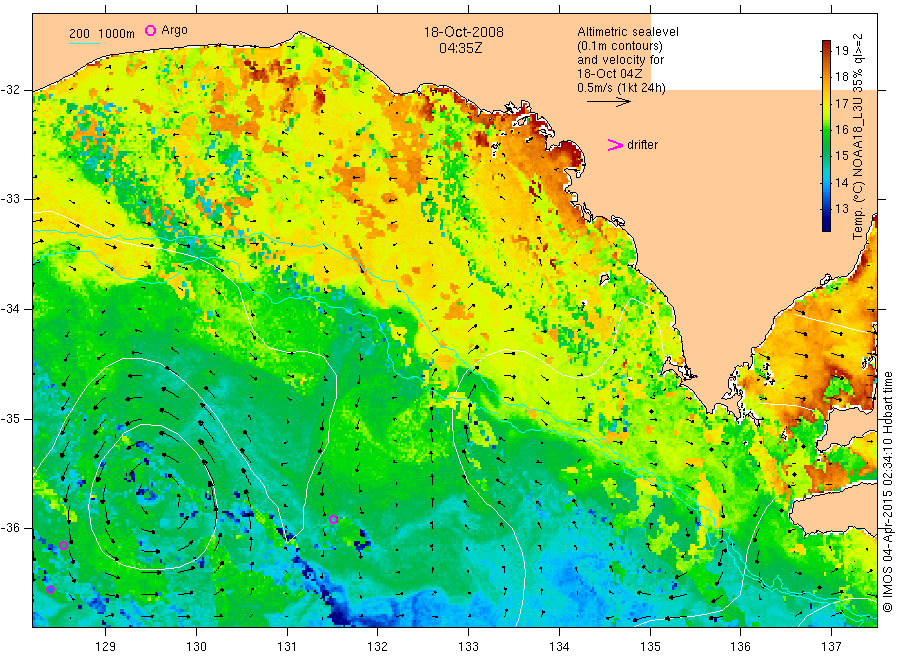Image resolution: width=900 pixels, height=660 pixels.
Task: Click the date text '18-Oct-2008'
Action: coord(464,32)
